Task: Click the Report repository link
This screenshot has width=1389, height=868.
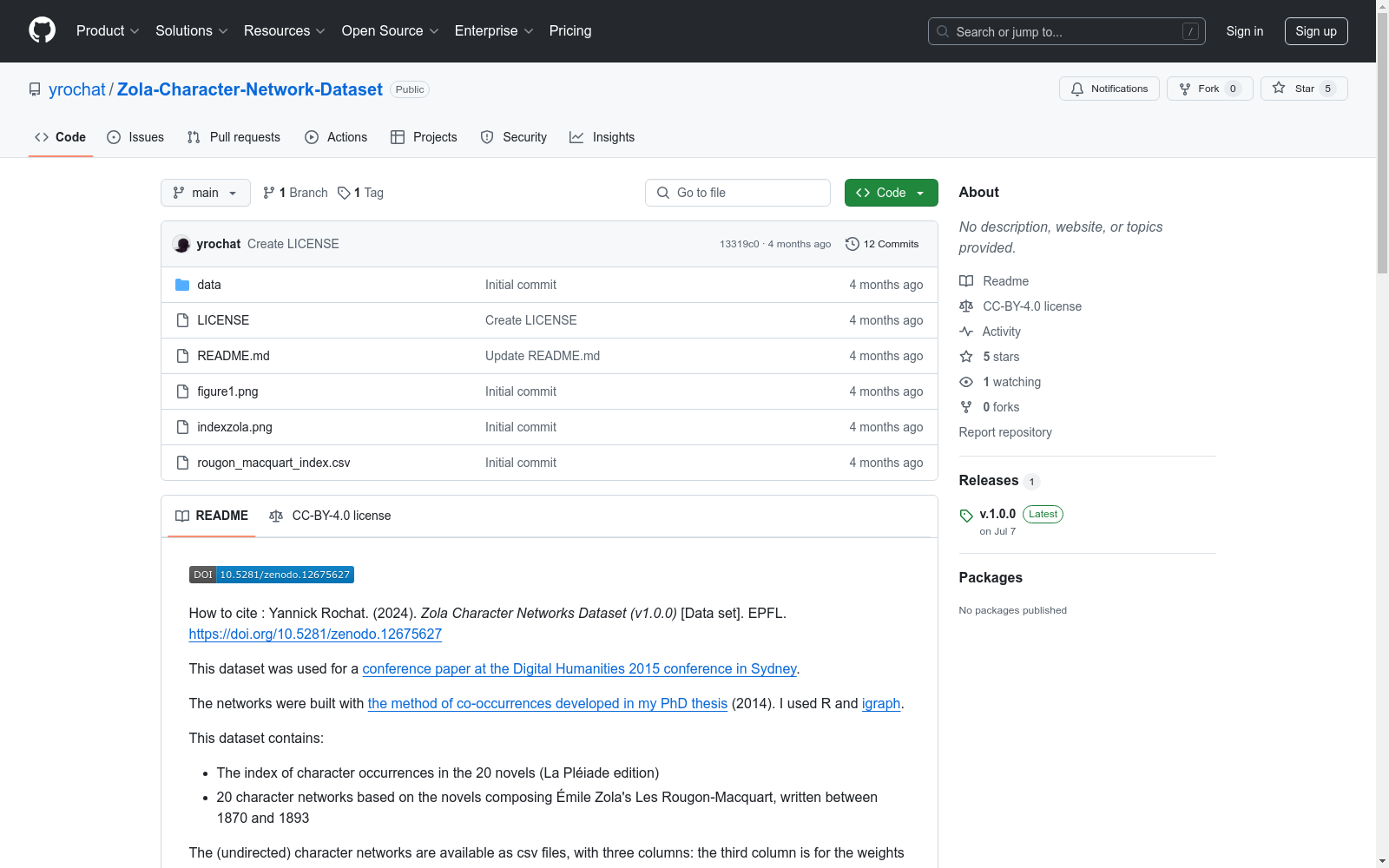Action: tap(1005, 432)
